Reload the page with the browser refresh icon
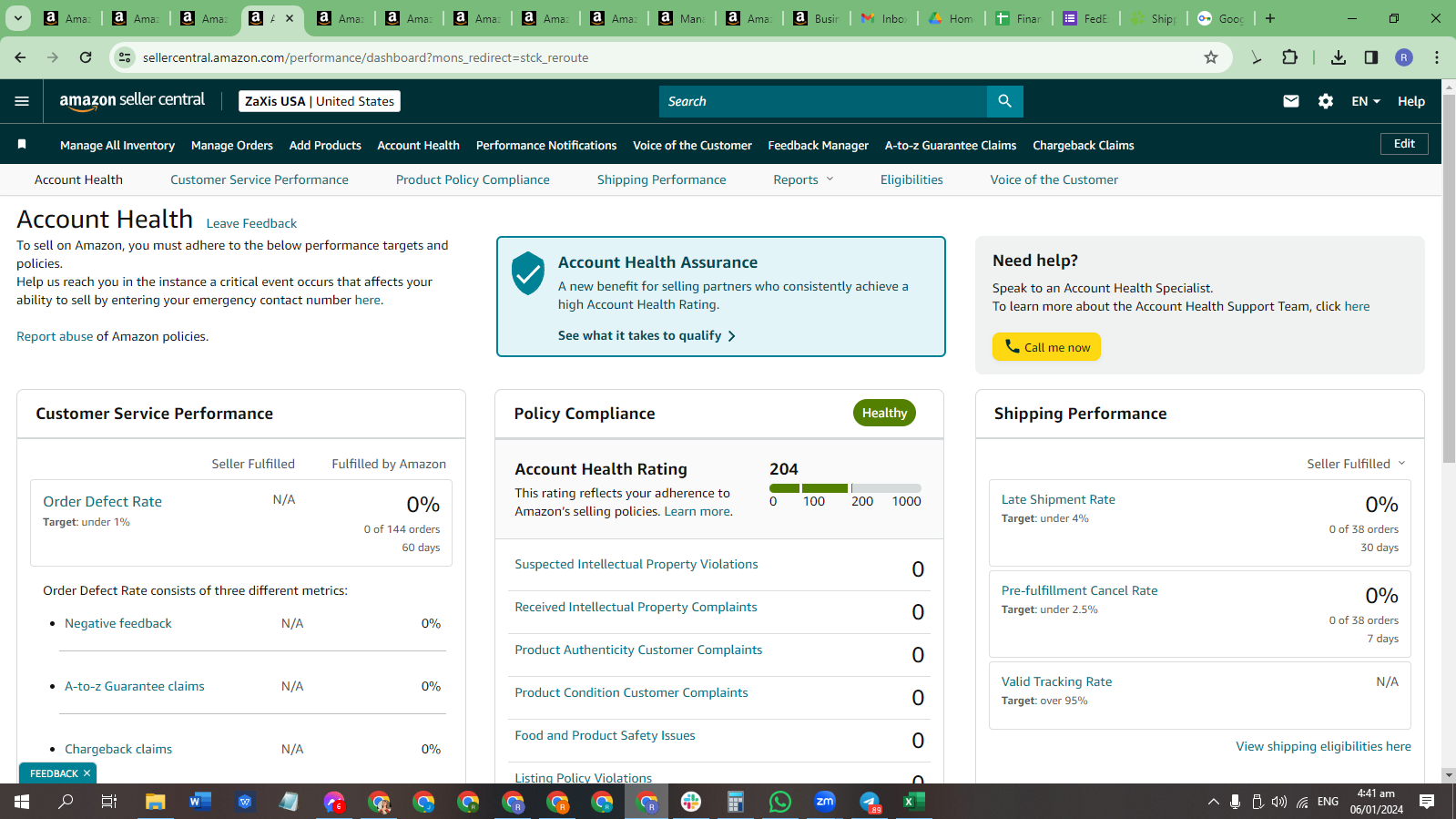Viewport: 1456px width, 819px height. (x=86, y=57)
